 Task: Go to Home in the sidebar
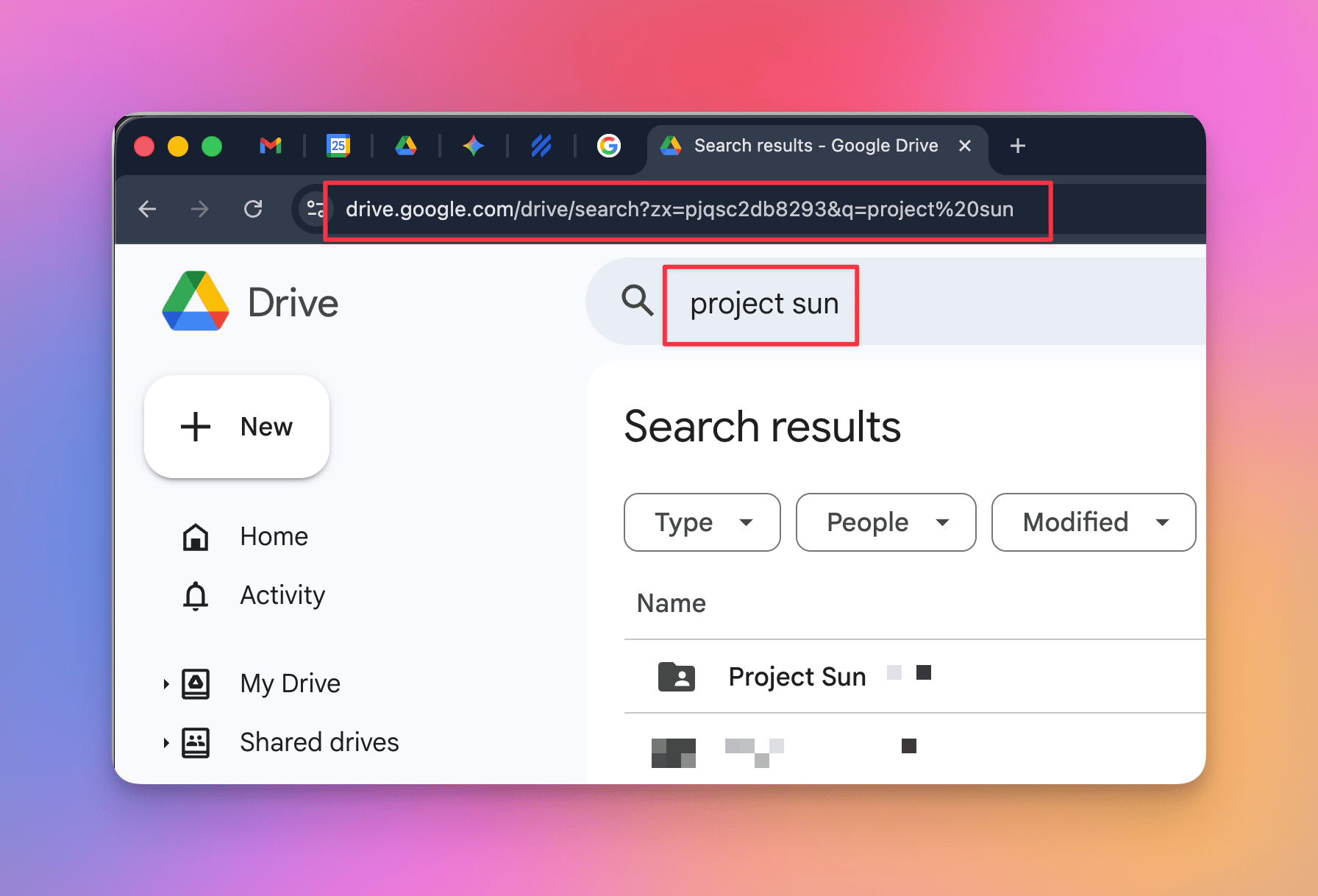[x=274, y=537]
